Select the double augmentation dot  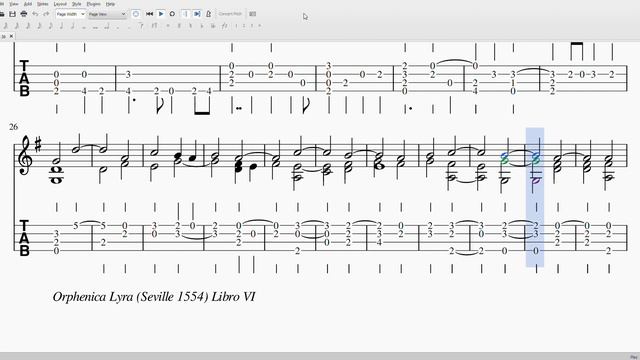129,27
